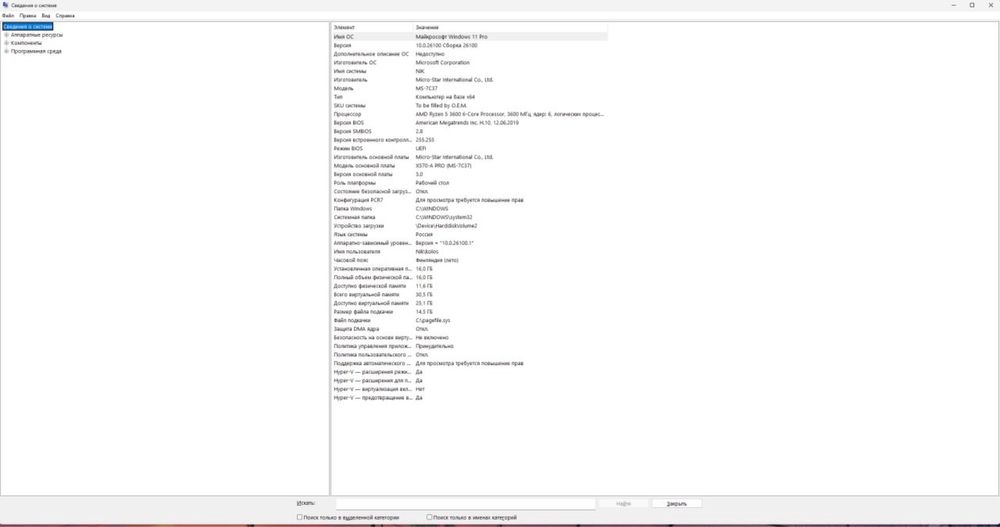Click the Версия row label
This screenshot has height=527, width=1000.
[x=342, y=46]
